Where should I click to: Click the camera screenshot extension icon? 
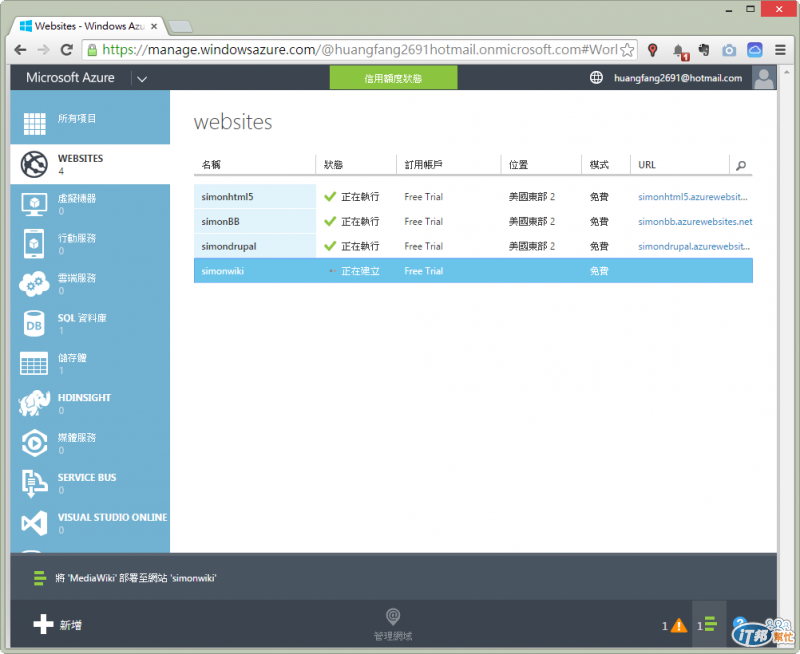(x=729, y=50)
